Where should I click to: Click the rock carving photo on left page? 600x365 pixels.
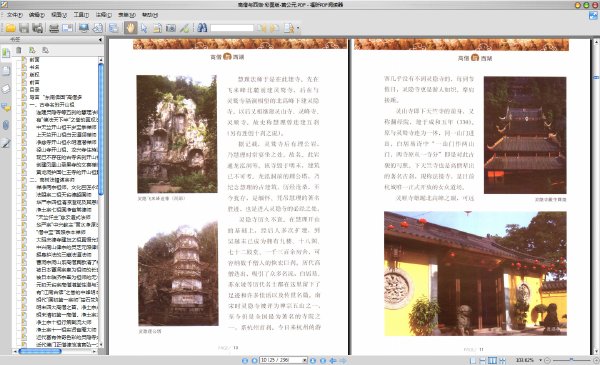click(177, 134)
